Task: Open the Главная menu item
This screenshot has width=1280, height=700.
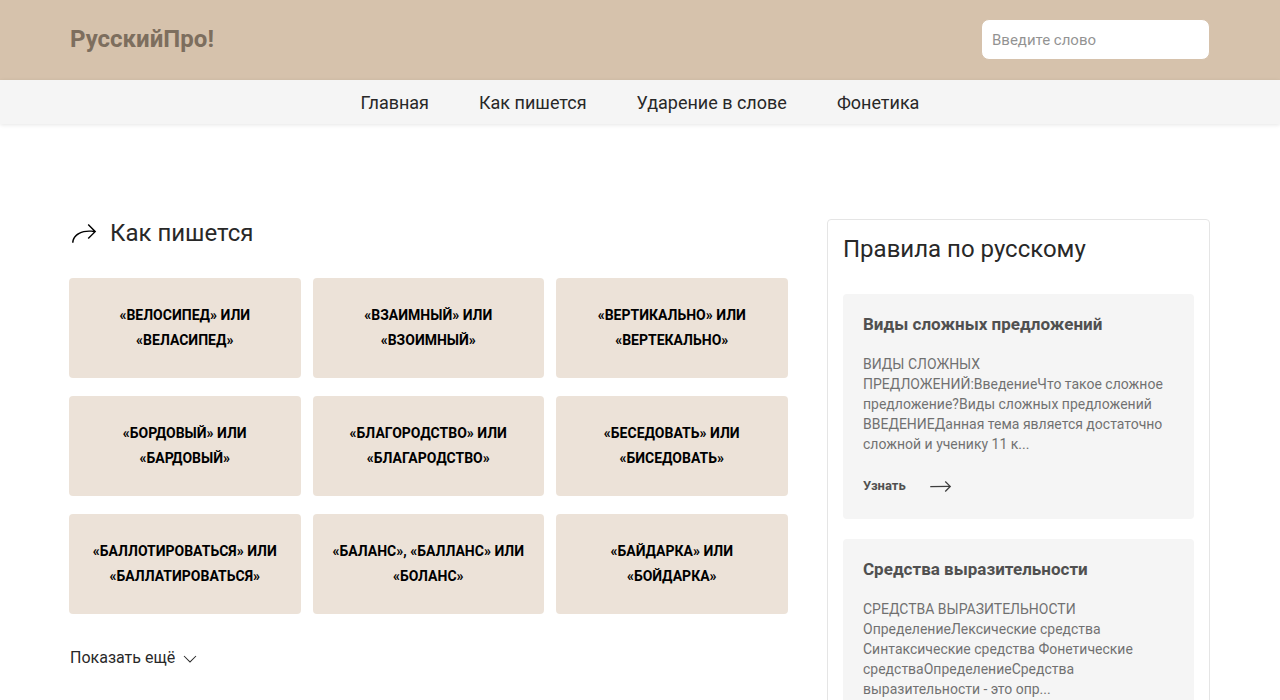Action: point(395,103)
